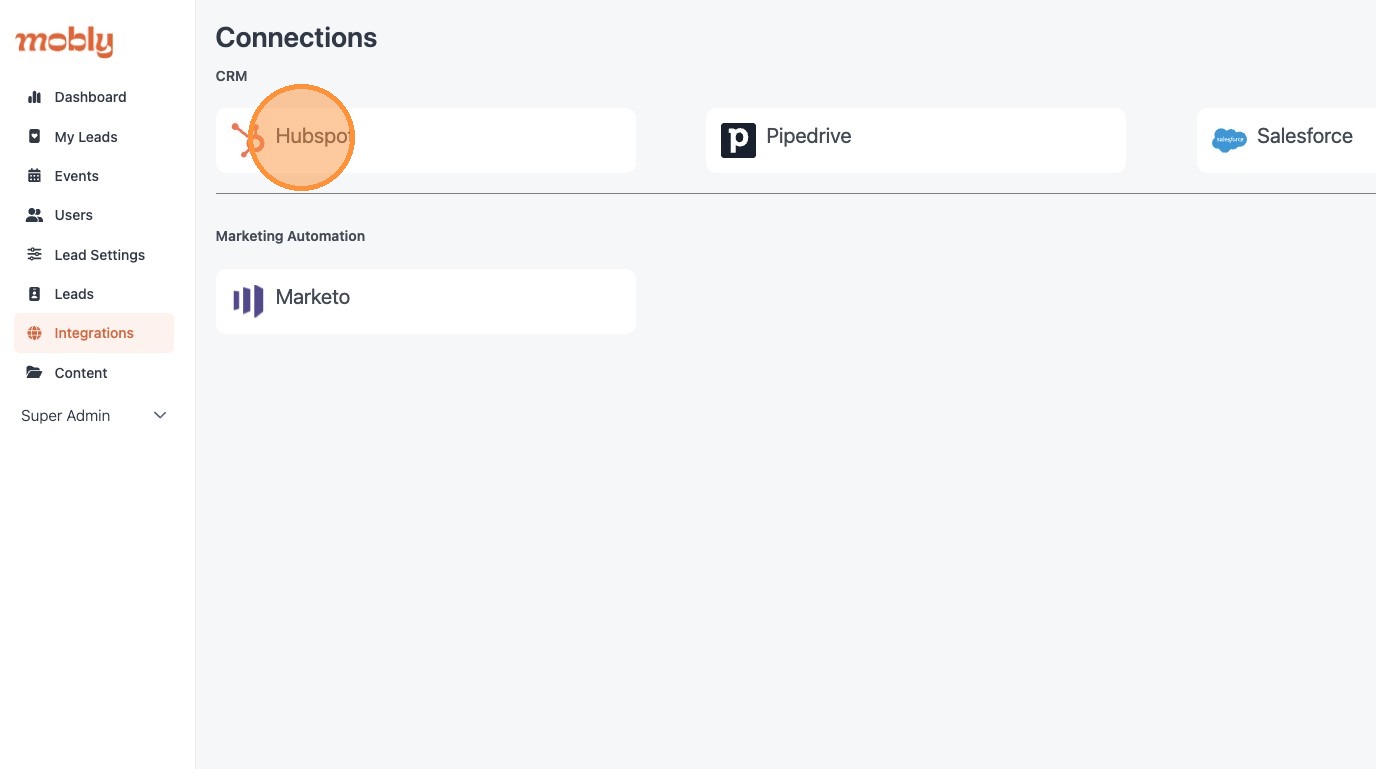Expand the Super Admin chevron
Viewport: 1376px width, 769px height.
click(x=160, y=416)
